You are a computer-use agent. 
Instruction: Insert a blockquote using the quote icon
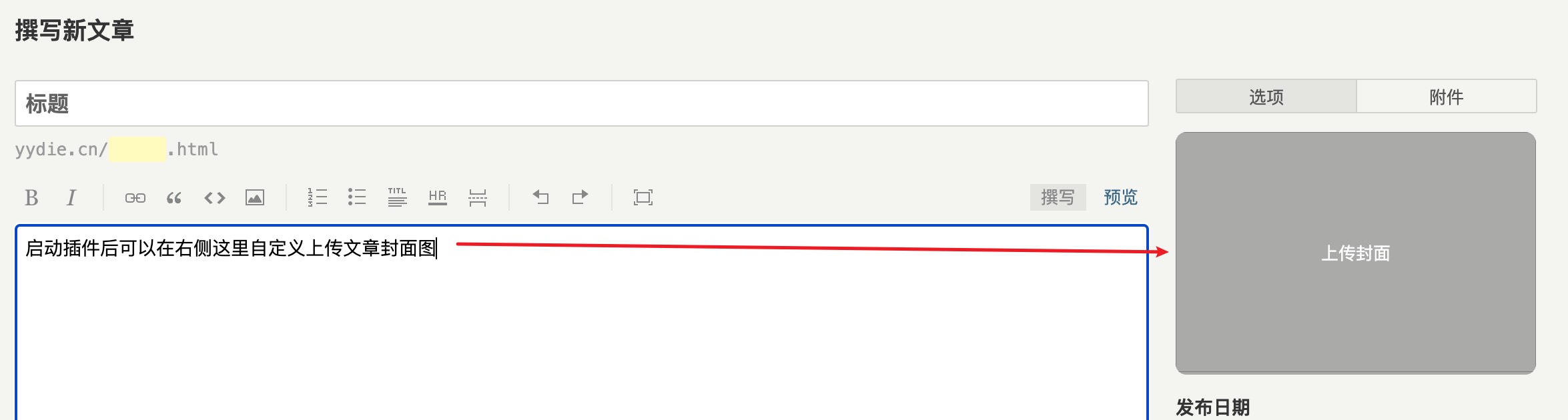tap(174, 197)
